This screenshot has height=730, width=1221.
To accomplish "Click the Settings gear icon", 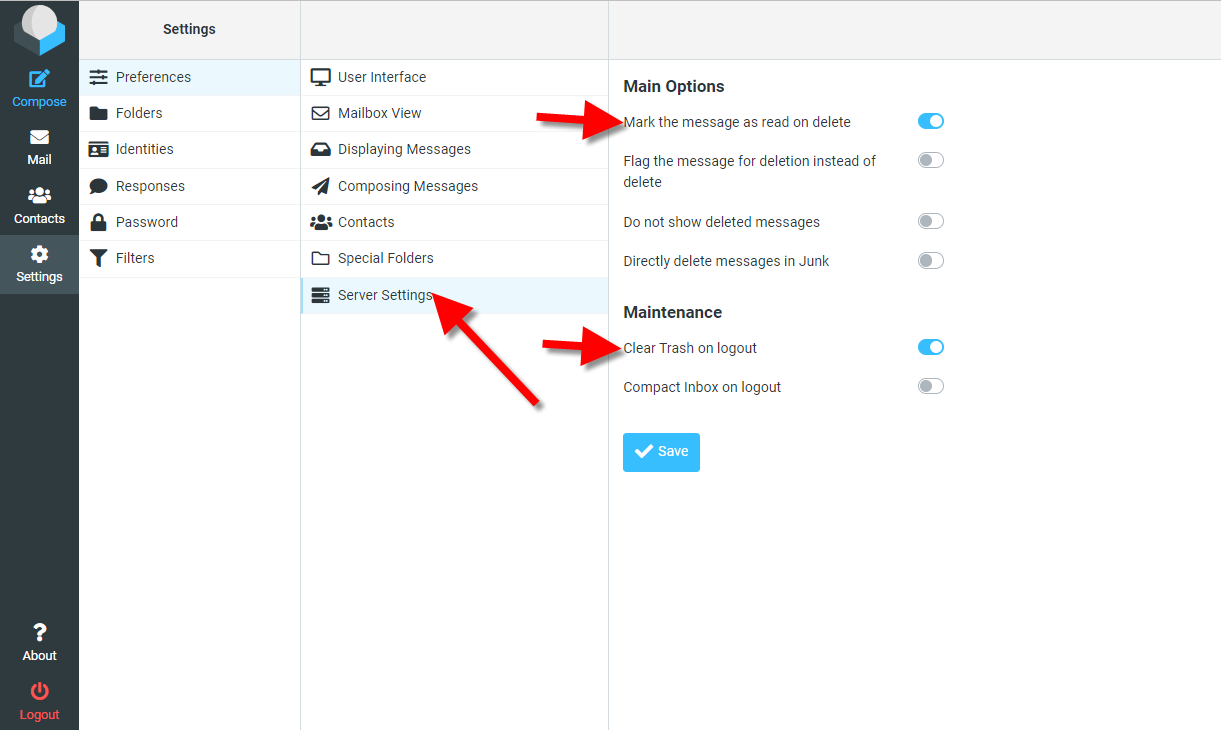I will pyautogui.click(x=39, y=254).
